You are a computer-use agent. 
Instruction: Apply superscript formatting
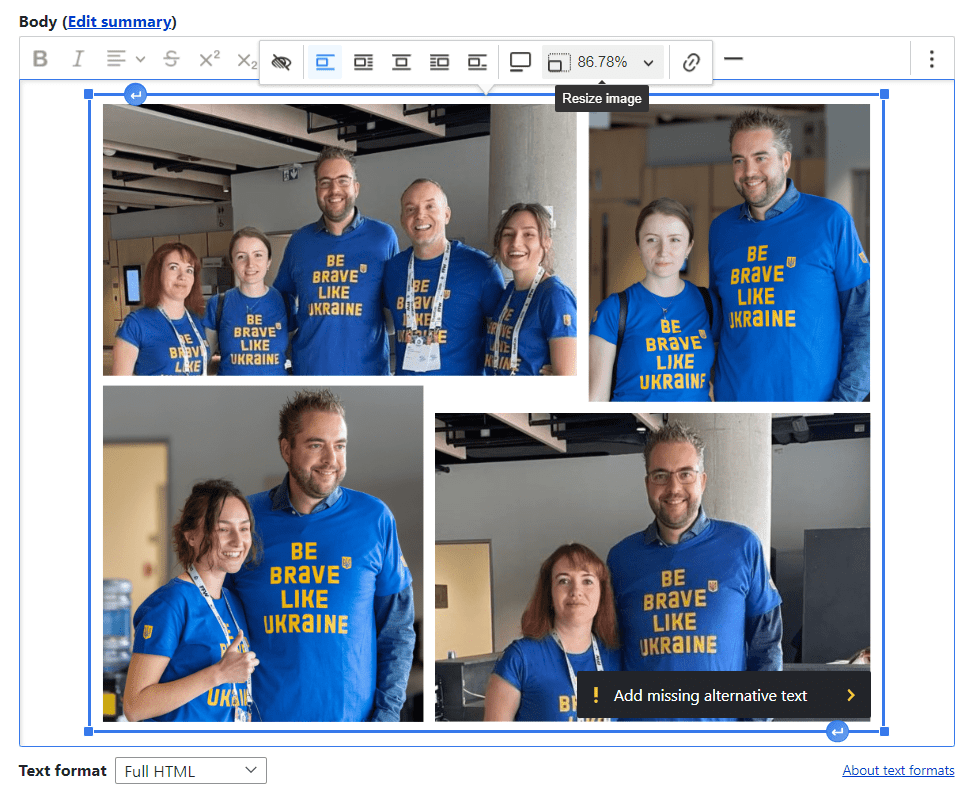[207, 59]
